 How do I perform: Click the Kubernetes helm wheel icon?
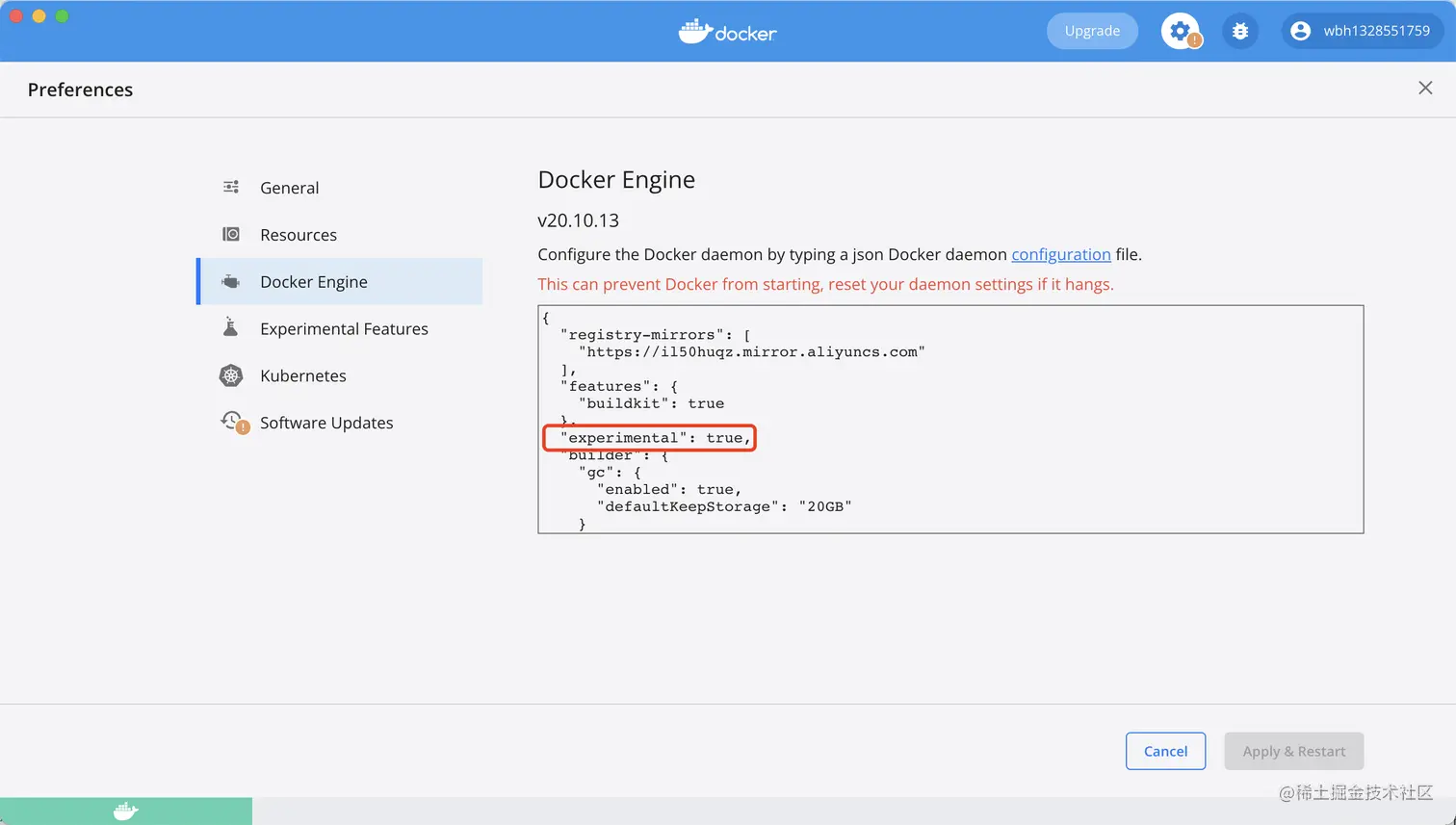[231, 375]
